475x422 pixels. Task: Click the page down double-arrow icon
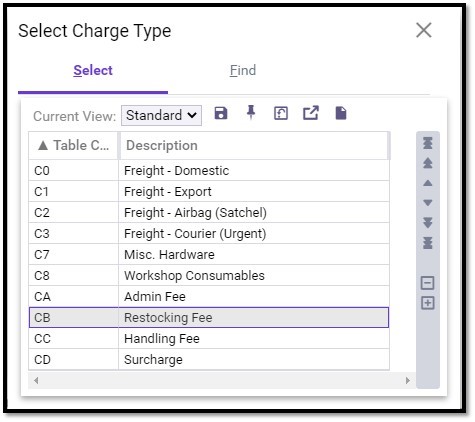428,223
